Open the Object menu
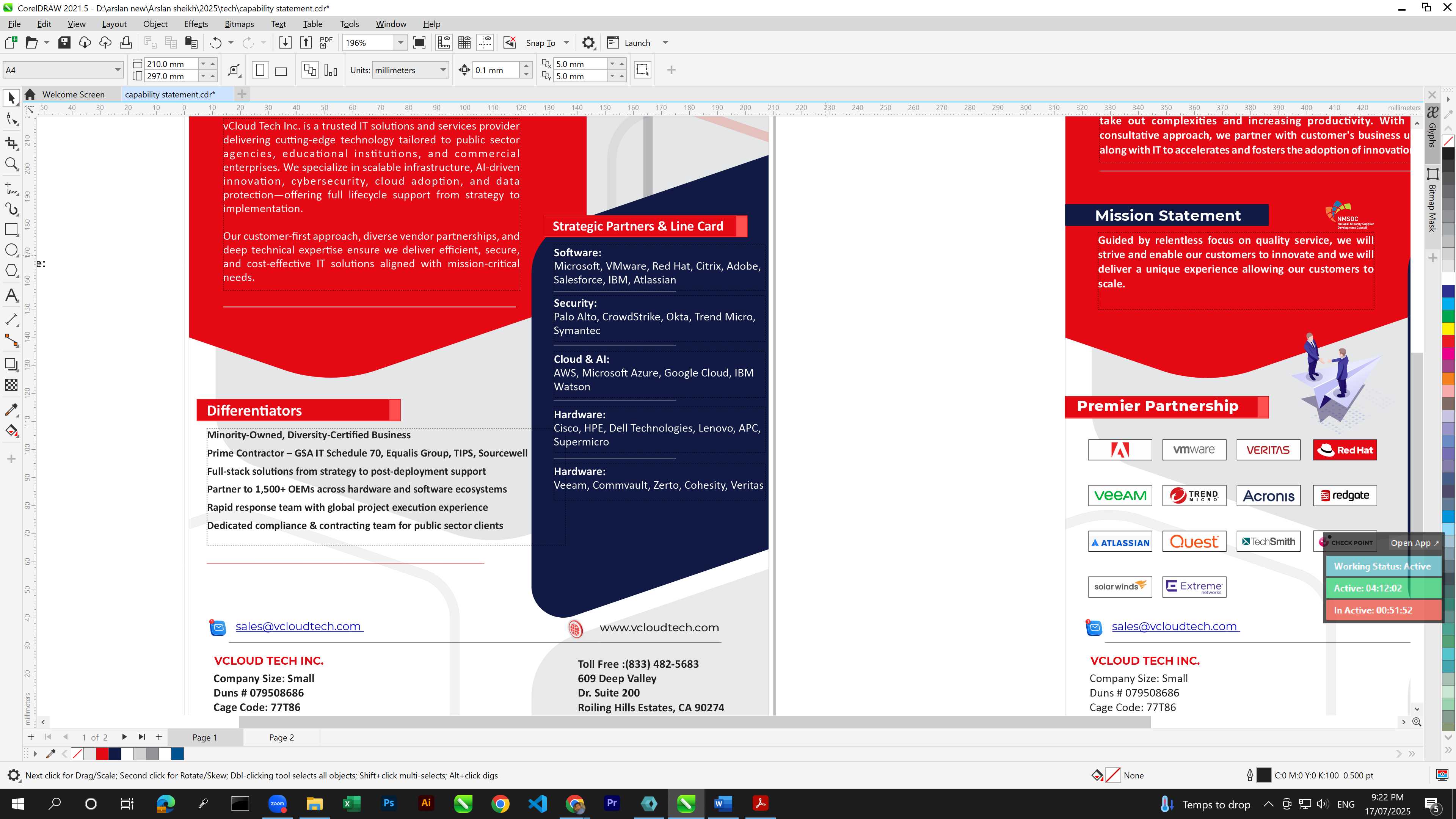Screen dimensions: 1456x819 pos(155,24)
